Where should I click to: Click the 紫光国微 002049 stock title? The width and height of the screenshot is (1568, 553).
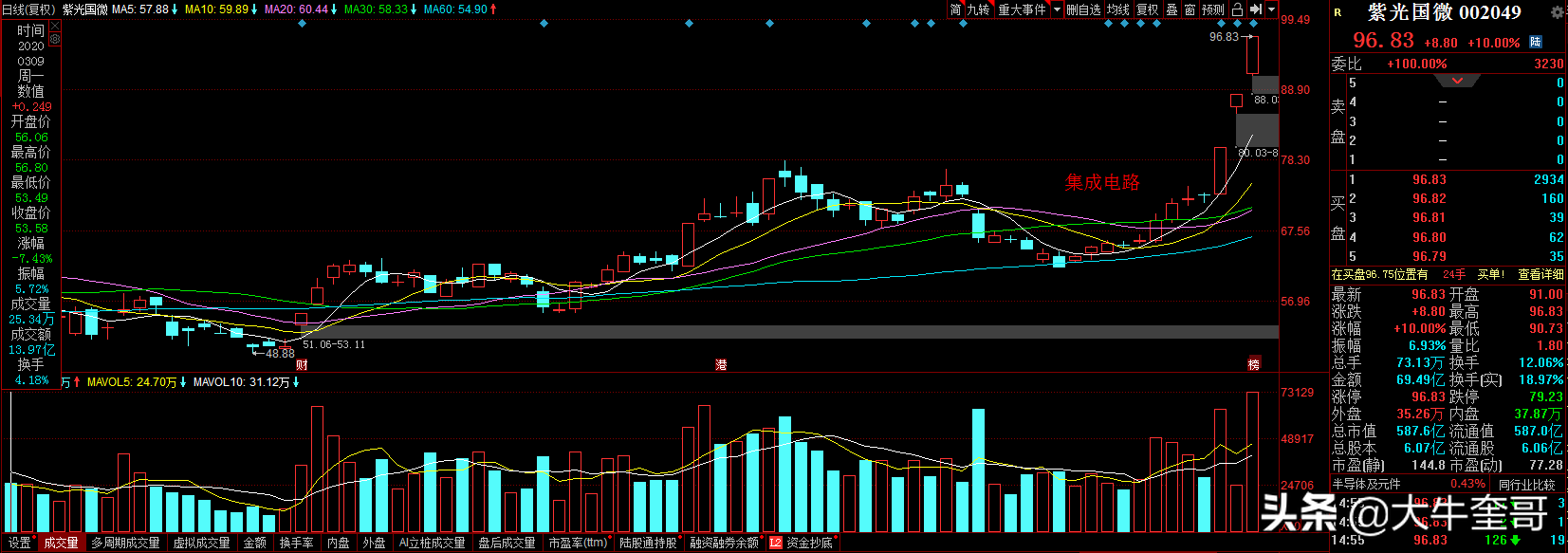[x=1444, y=12]
